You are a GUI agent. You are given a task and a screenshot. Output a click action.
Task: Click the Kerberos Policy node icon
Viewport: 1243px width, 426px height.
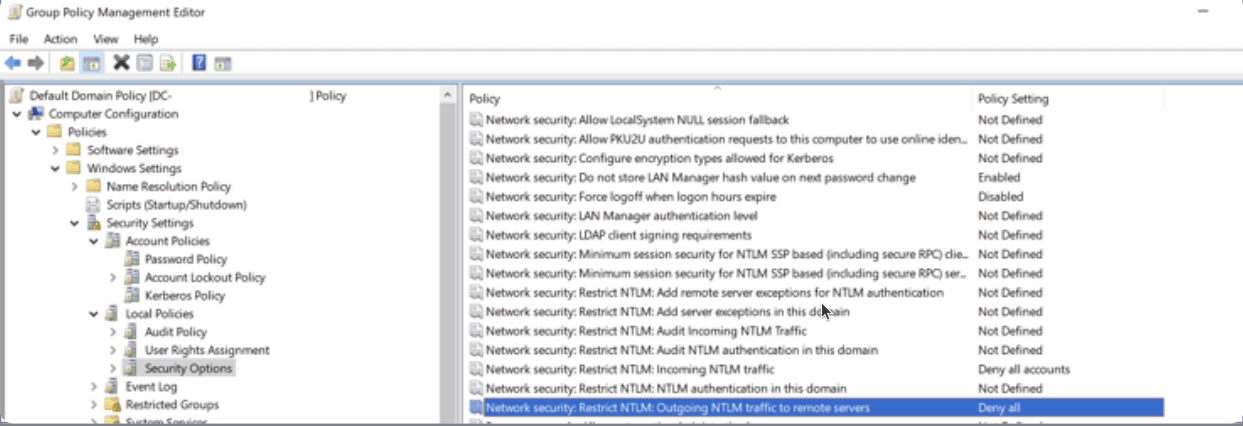132,295
